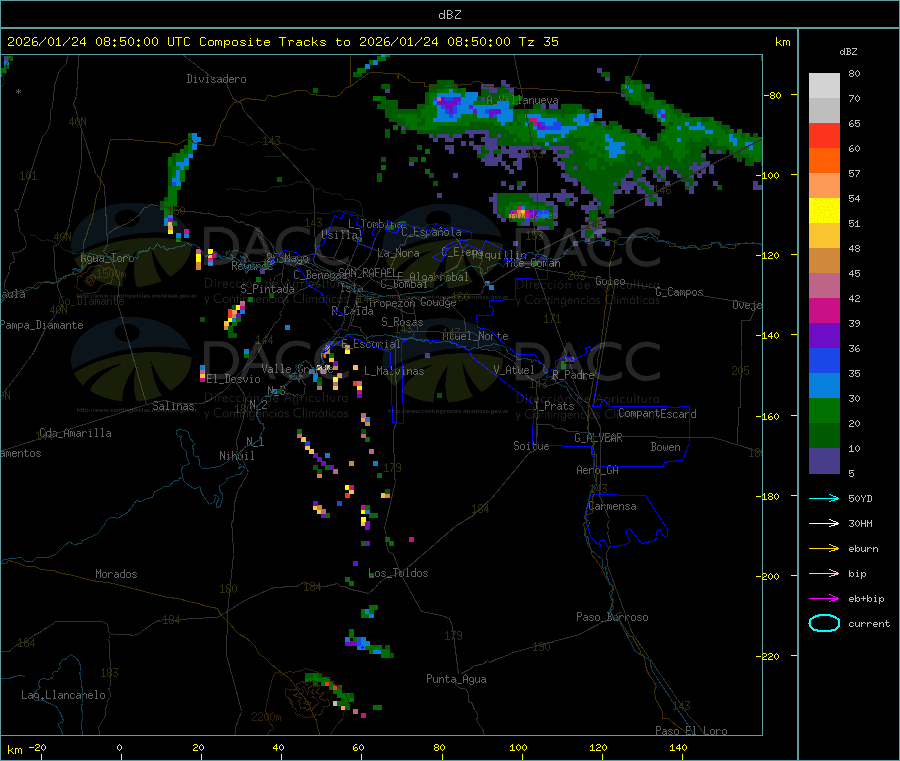Click the CompantEscard map label
This screenshot has height=761, width=900.
click(657, 414)
